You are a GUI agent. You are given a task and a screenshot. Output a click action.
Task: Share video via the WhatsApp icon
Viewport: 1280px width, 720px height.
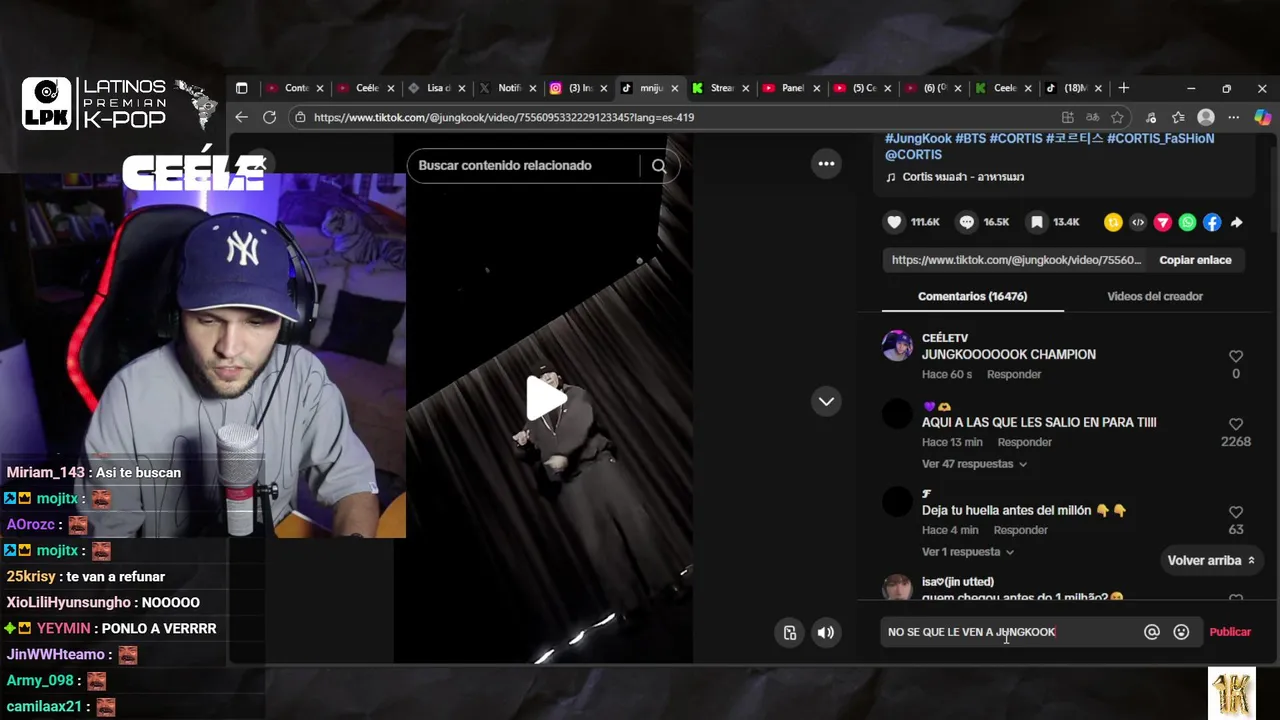tap(1187, 223)
